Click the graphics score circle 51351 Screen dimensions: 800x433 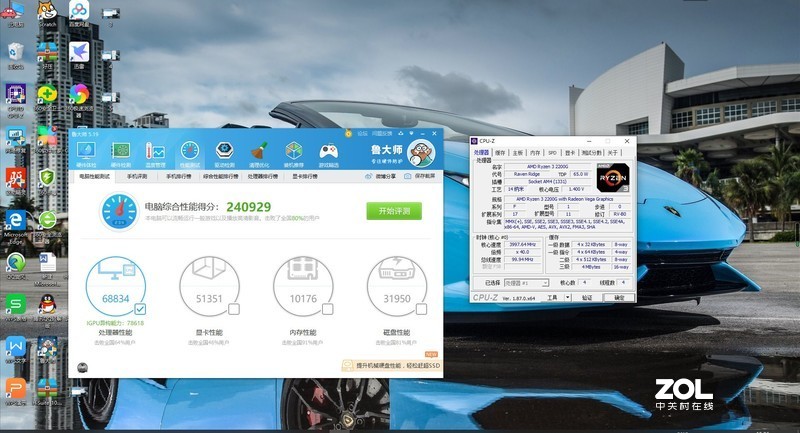click(209, 287)
